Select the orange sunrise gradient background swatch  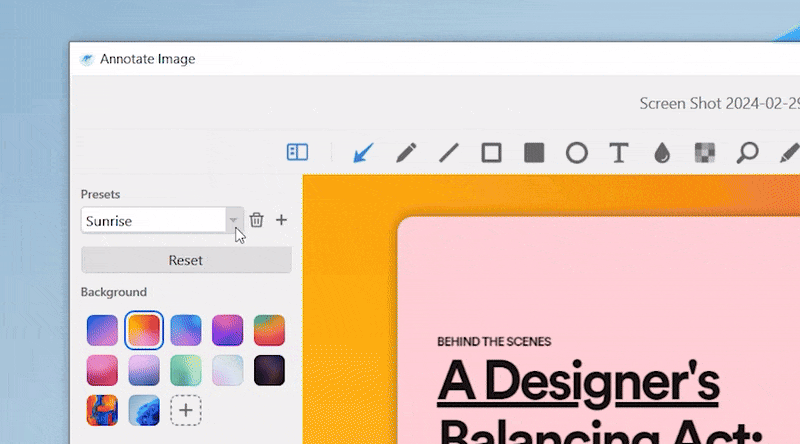pyautogui.click(x=143, y=330)
